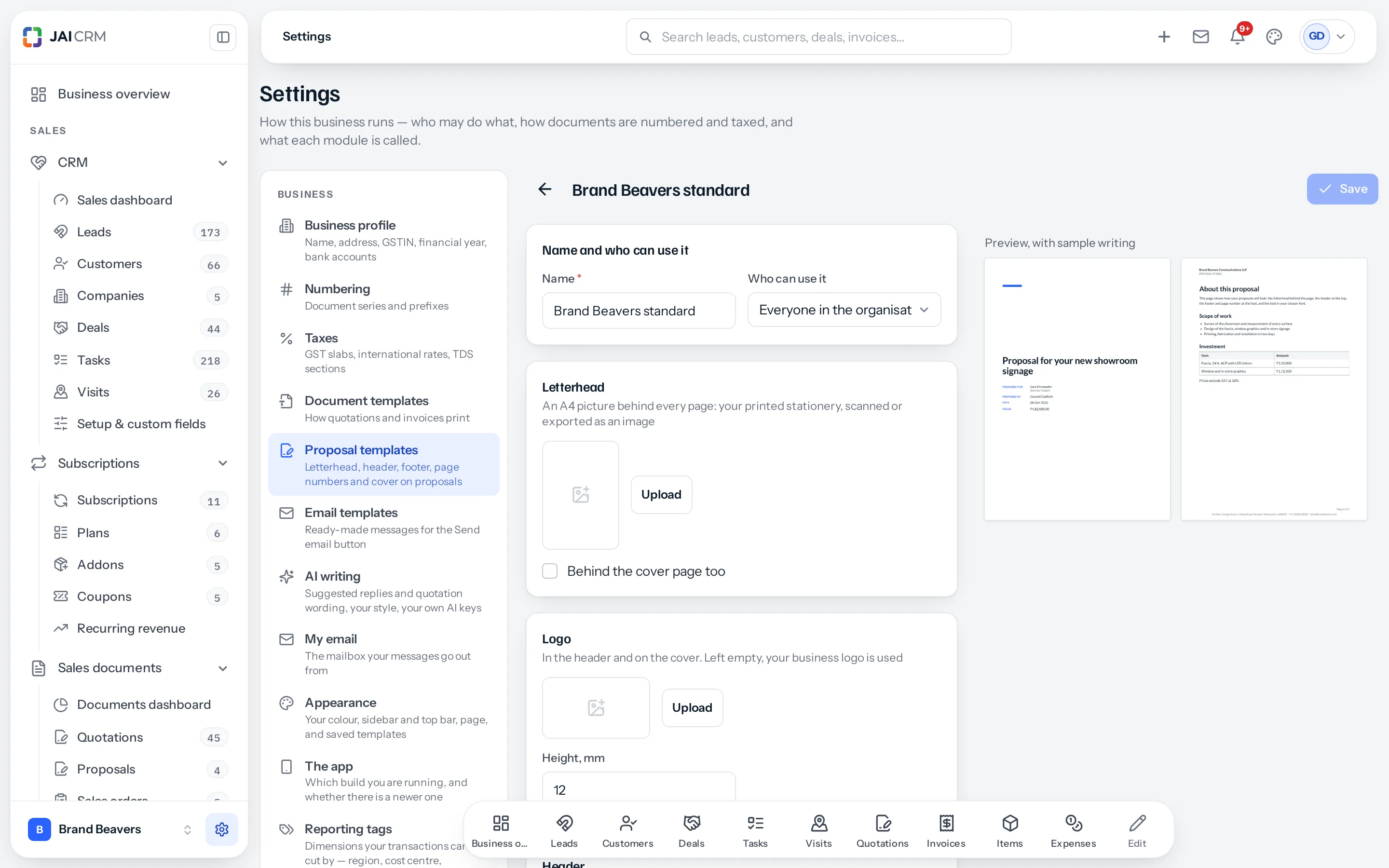Open Deals in the bottom dock
The width and height of the screenshot is (1389, 868).
pos(691,831)
